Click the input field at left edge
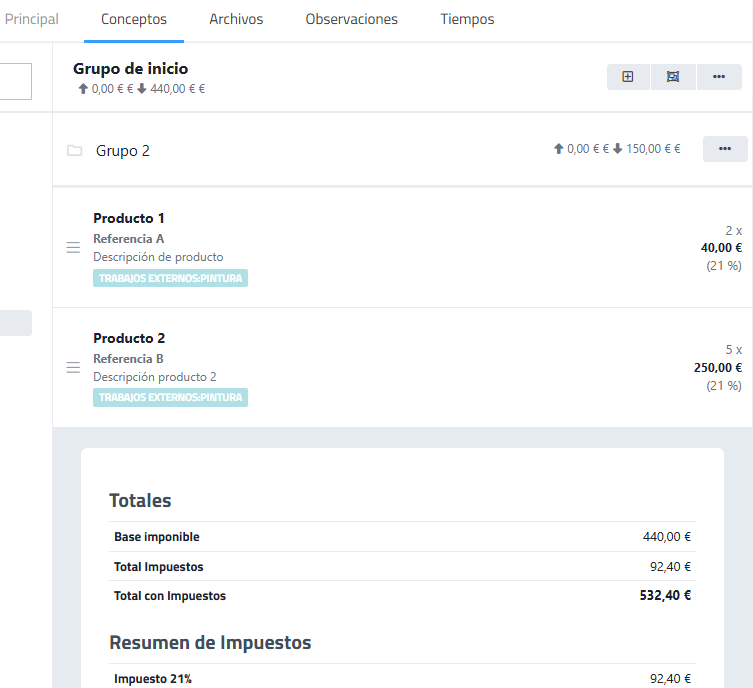The height and width of the screenshot is (688, 753). click(x=15, y=81)
